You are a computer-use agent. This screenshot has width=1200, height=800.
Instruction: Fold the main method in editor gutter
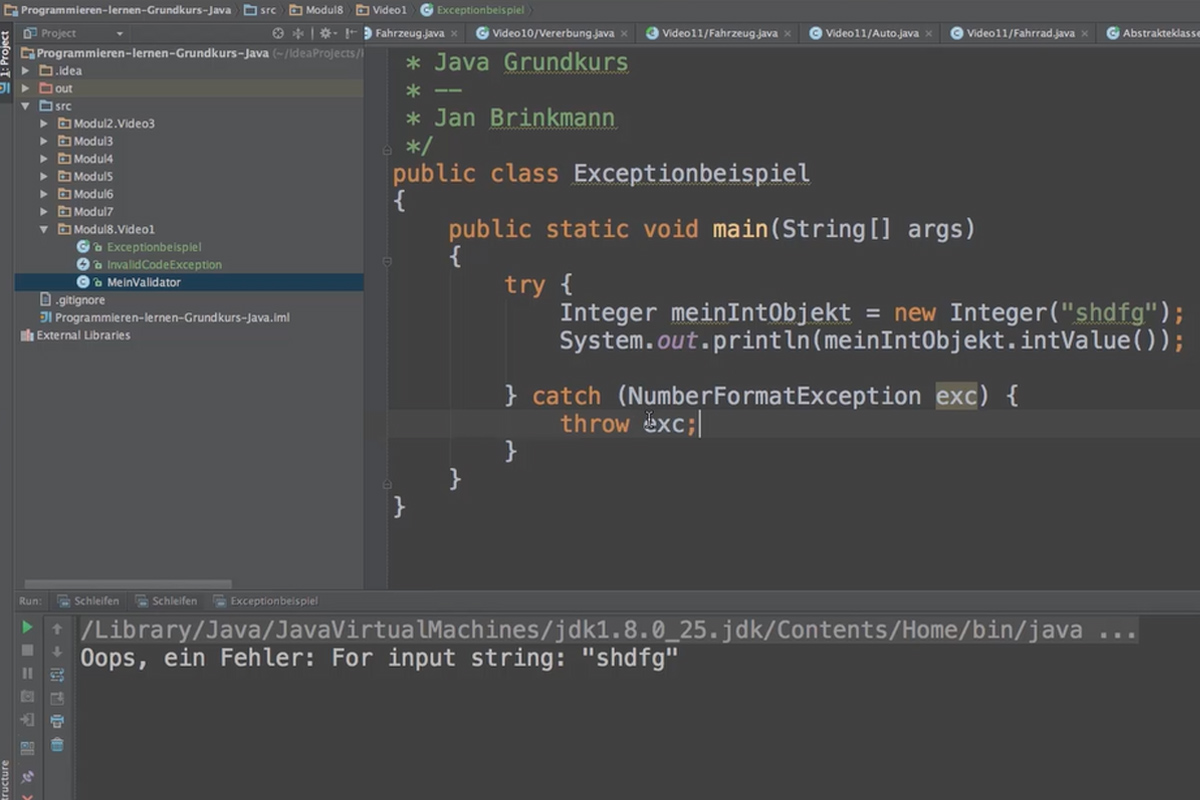[x=387, y=261]
